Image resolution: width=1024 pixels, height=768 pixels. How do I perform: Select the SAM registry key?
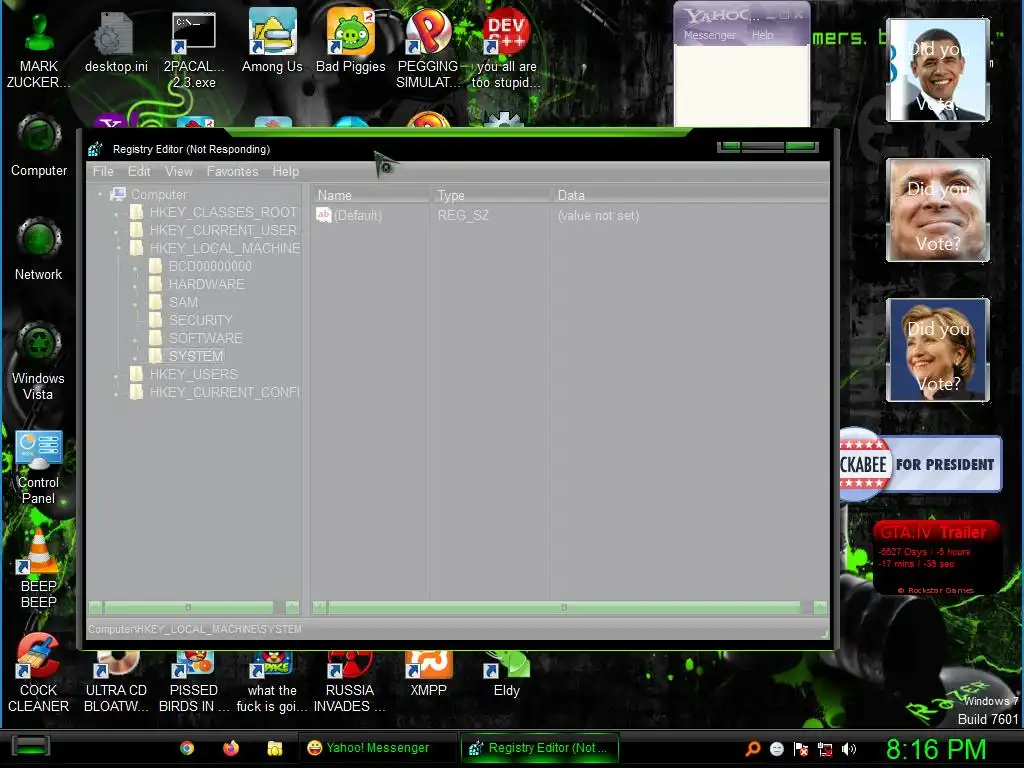click(x=183, y=302)
